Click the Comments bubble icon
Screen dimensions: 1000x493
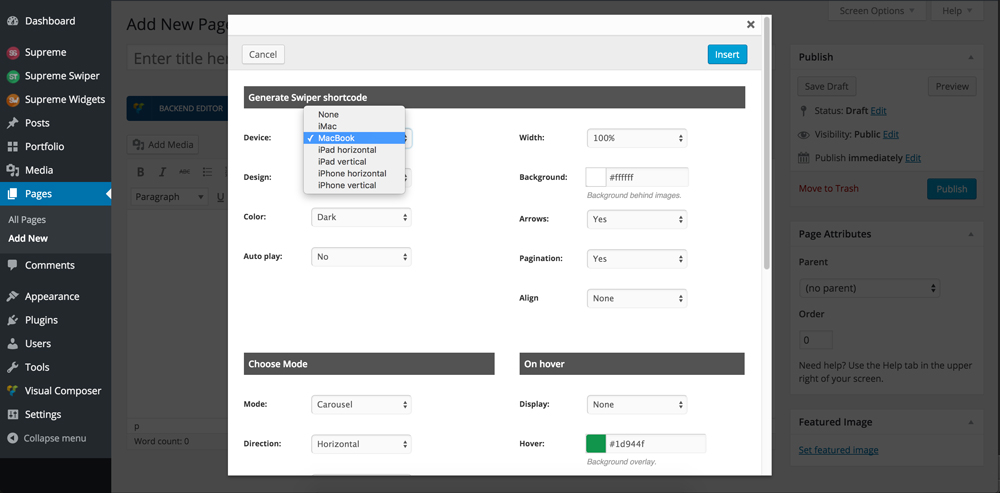click(x=13, y=265)
